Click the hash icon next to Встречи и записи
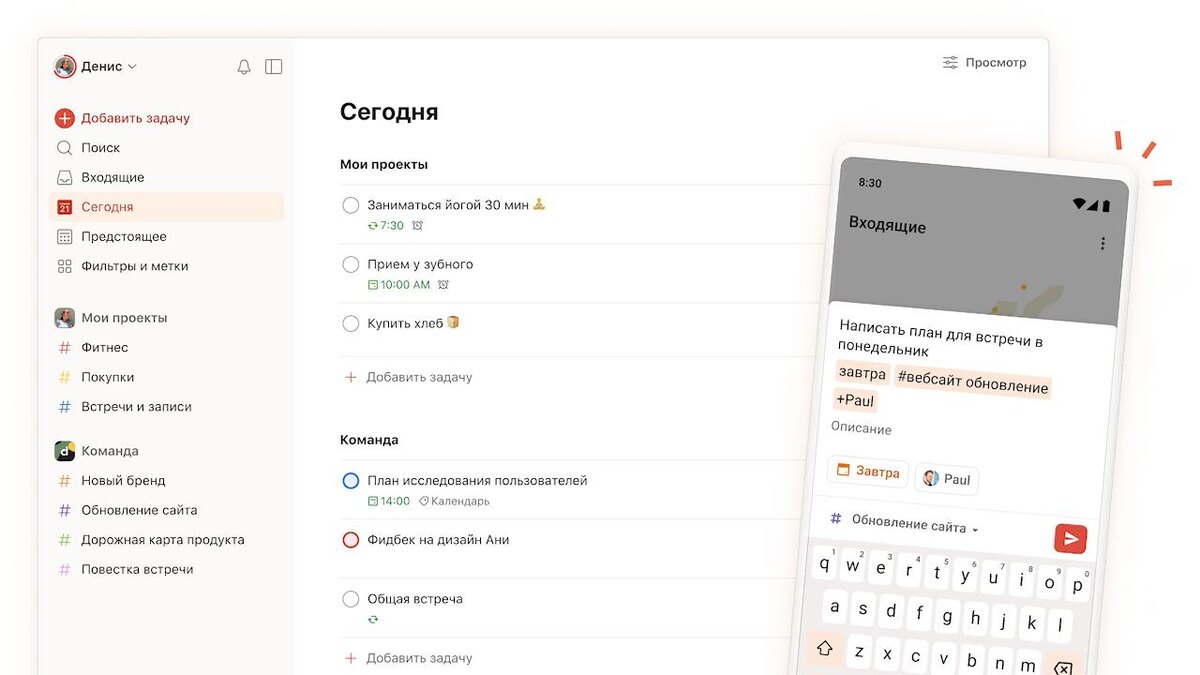Viewport: 1200px width, 675px height. (x=64, y=407)
